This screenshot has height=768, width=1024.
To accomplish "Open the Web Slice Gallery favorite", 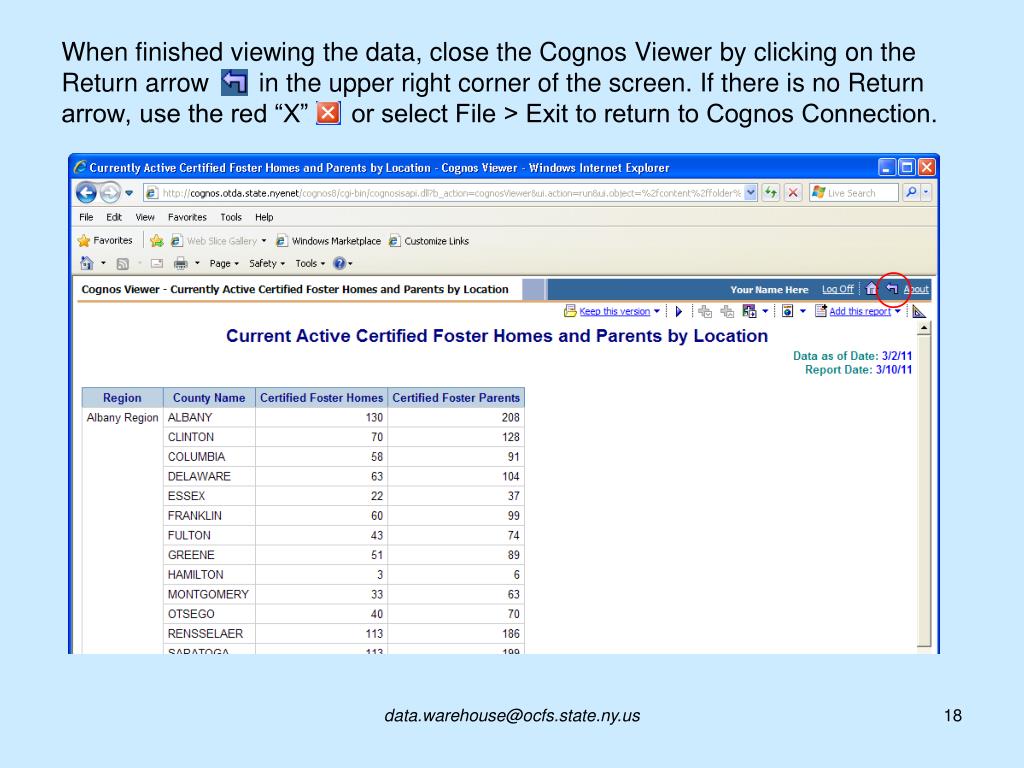I will click(x=219, y=241).
